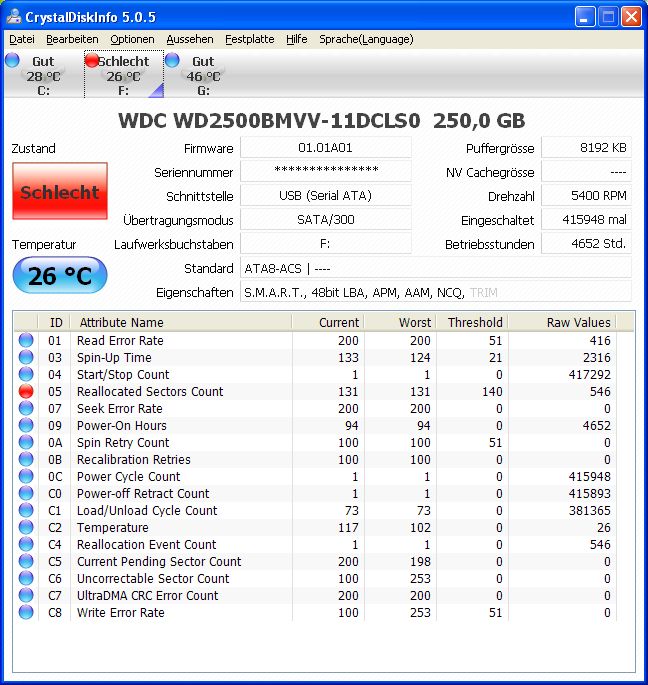Image resolution: width=648 pixels, height=685 pixels.
Task: Click the blue status icon for Power Cycle Count
Action: [26, 477]
